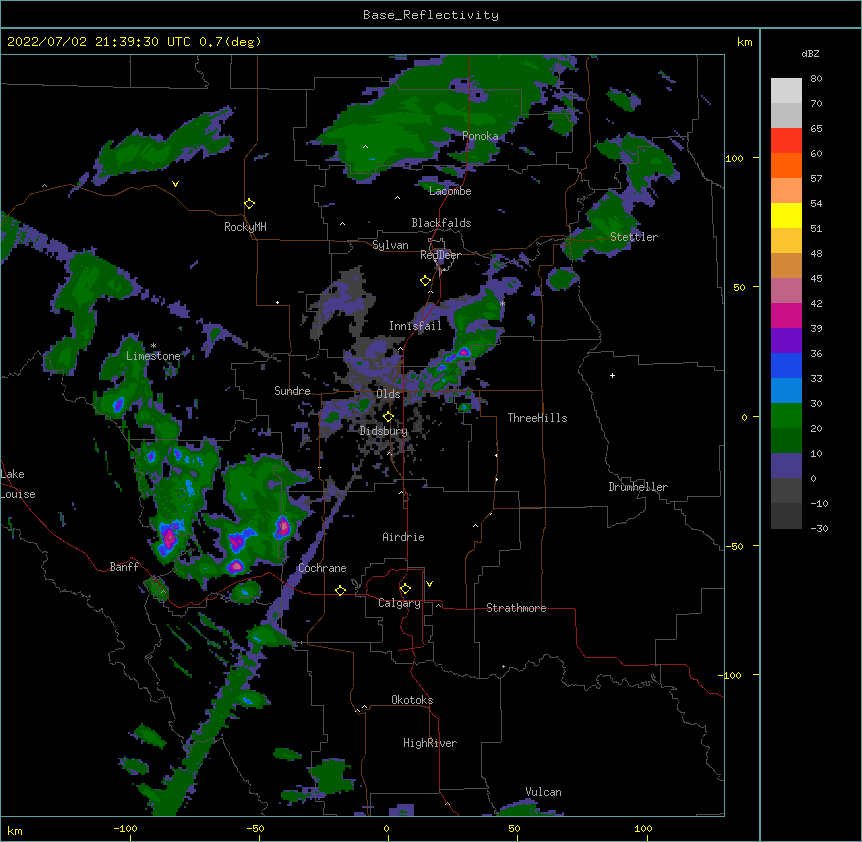
Task: Choose the orange 60 dBZ legend swatch
Action: pos(786,165)
